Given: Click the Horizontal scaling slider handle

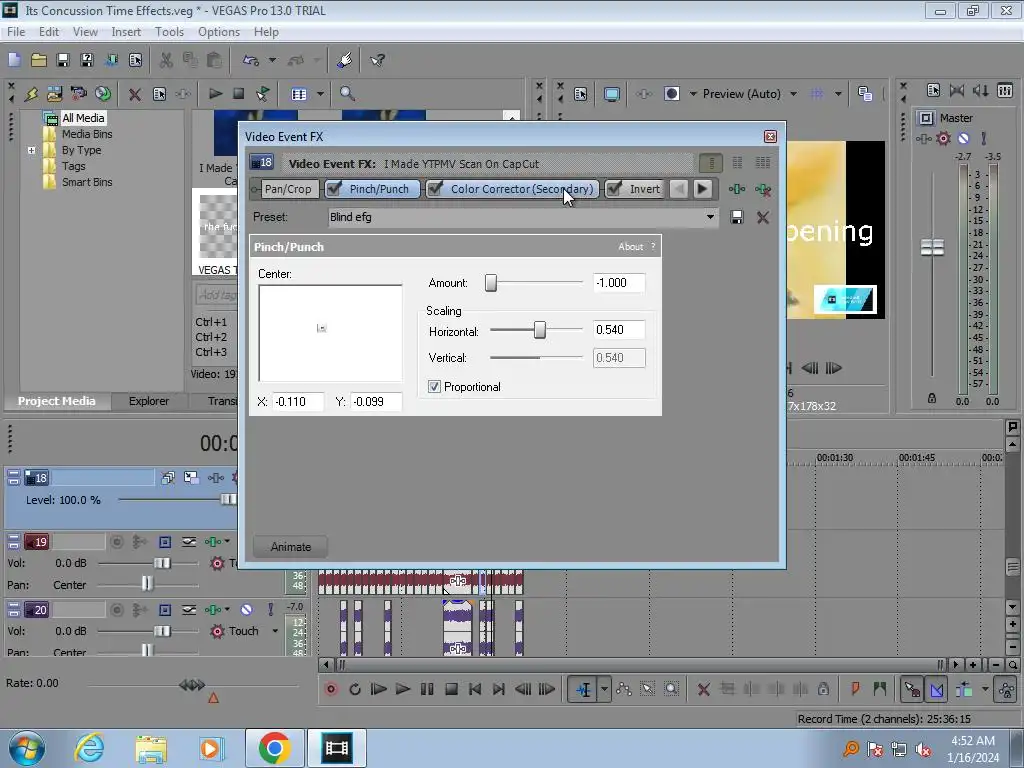Looking at the screenshot, I should click(539, 330).
